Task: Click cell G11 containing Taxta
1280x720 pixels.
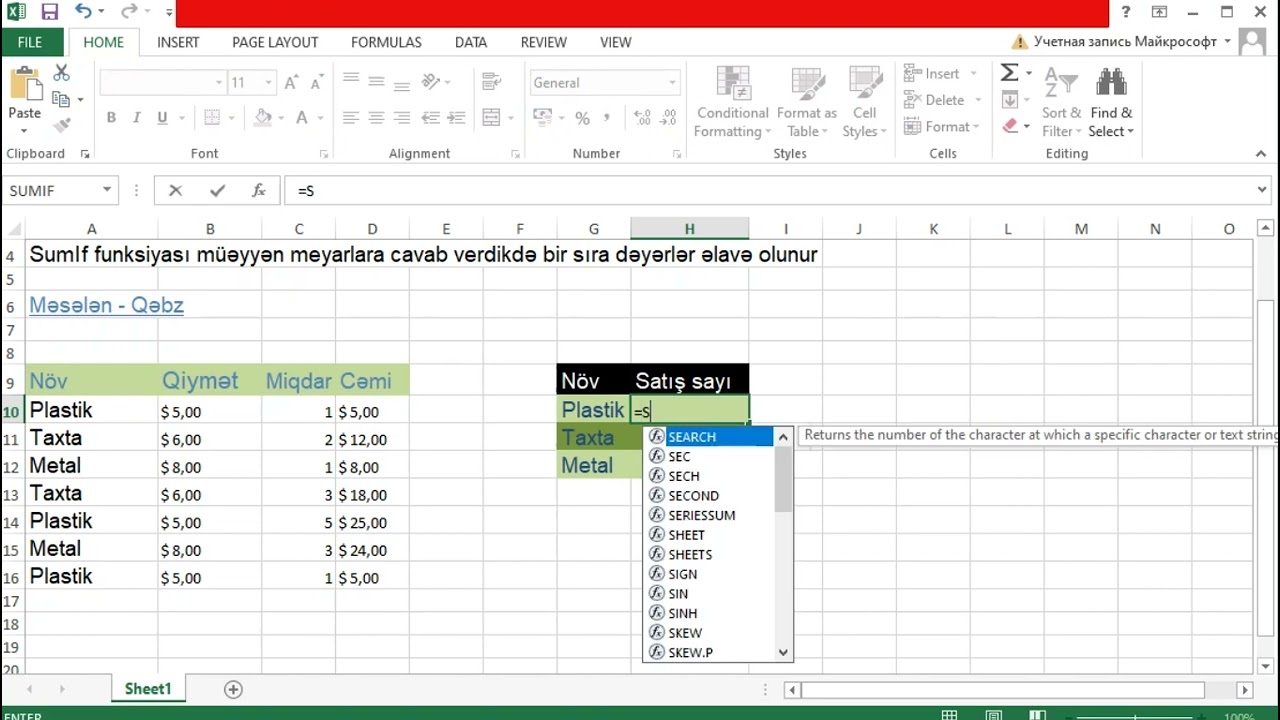Action: (x=594, y=438)
